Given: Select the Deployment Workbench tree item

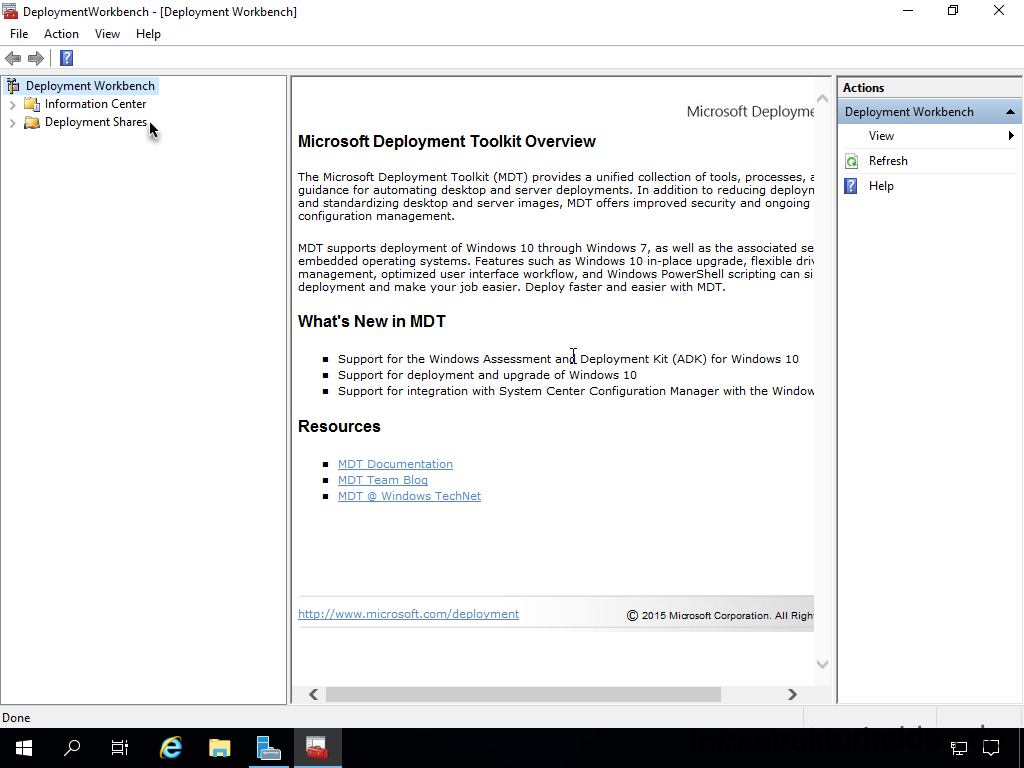Looking at the screenshot, I should pos(90,86).
